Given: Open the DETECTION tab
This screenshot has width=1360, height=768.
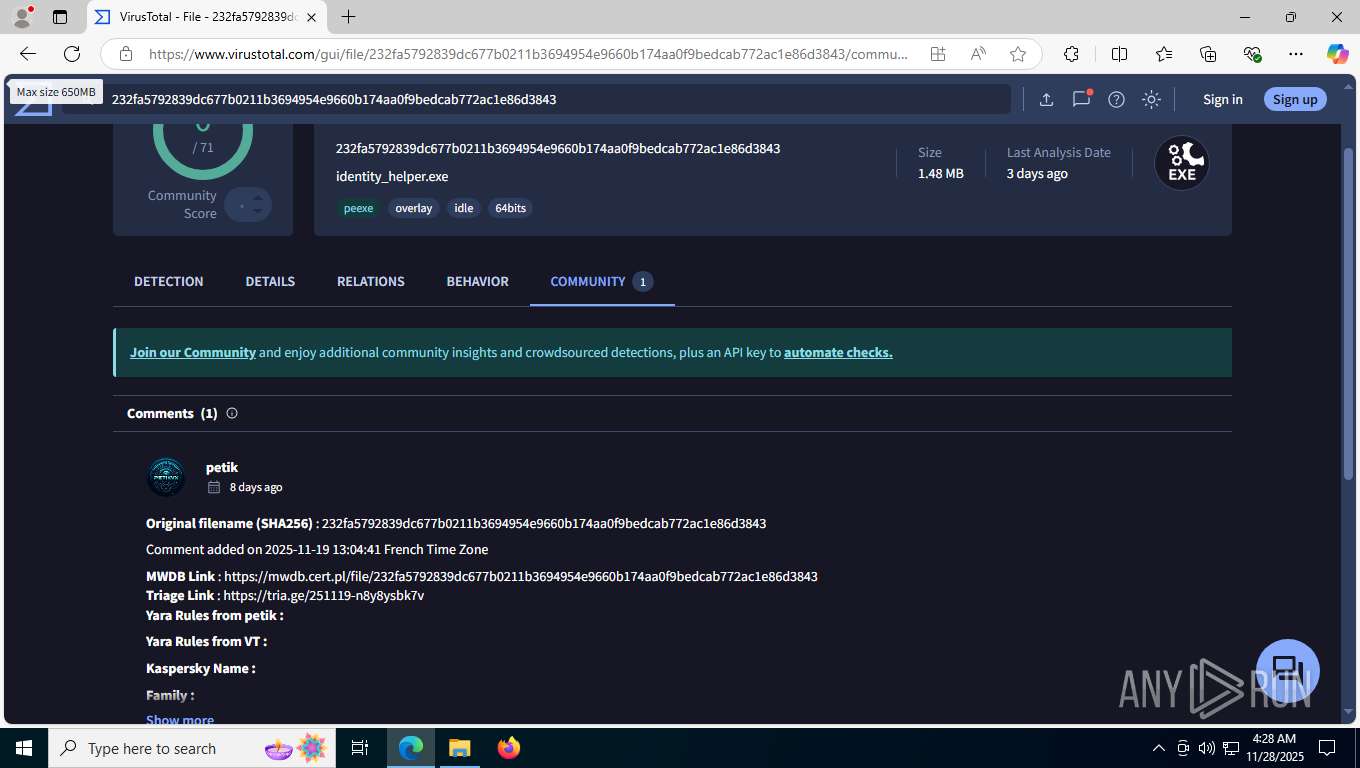Looking at the screenshot, I should [x=168, y=281].
